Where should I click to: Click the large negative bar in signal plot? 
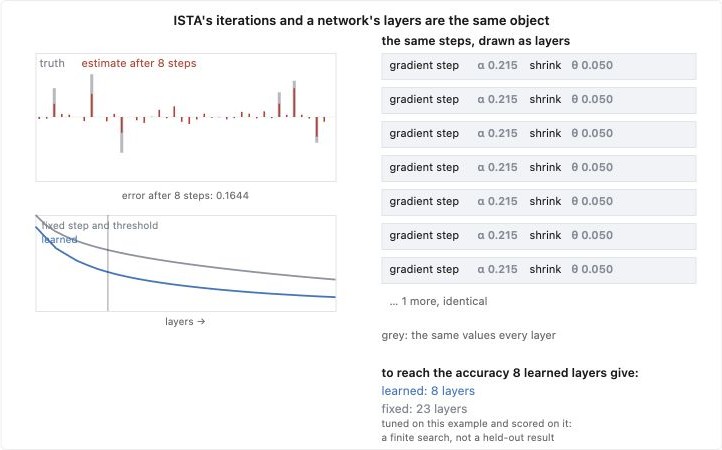coord(122,135)
